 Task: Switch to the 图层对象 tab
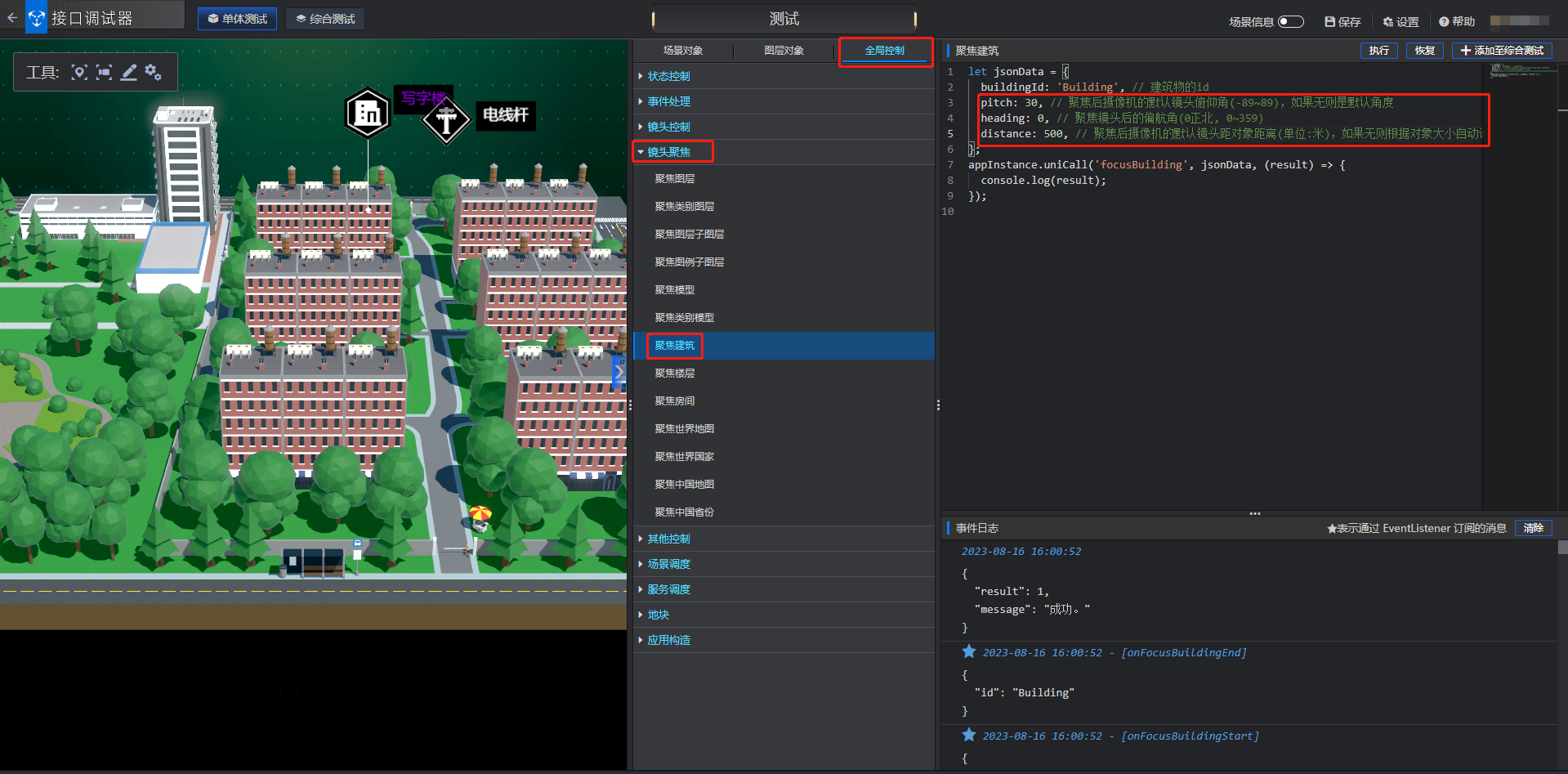(784, 51)
